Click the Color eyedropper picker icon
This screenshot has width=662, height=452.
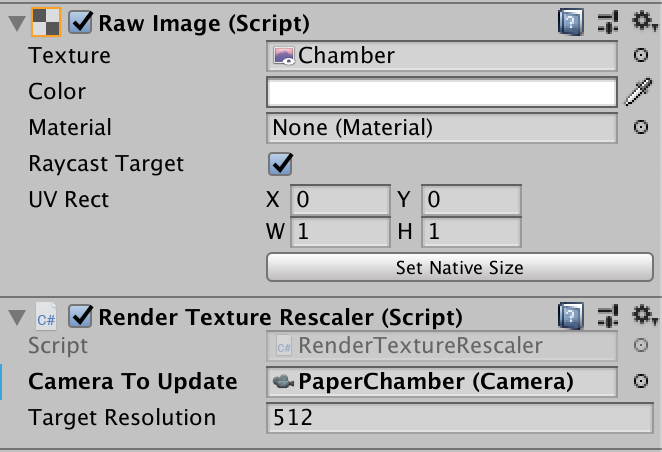pos(638,92)
